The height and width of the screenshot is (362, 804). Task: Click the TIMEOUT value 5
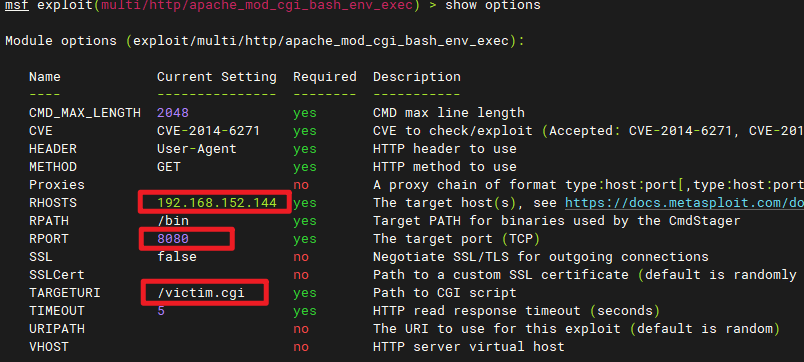[161, 311]
